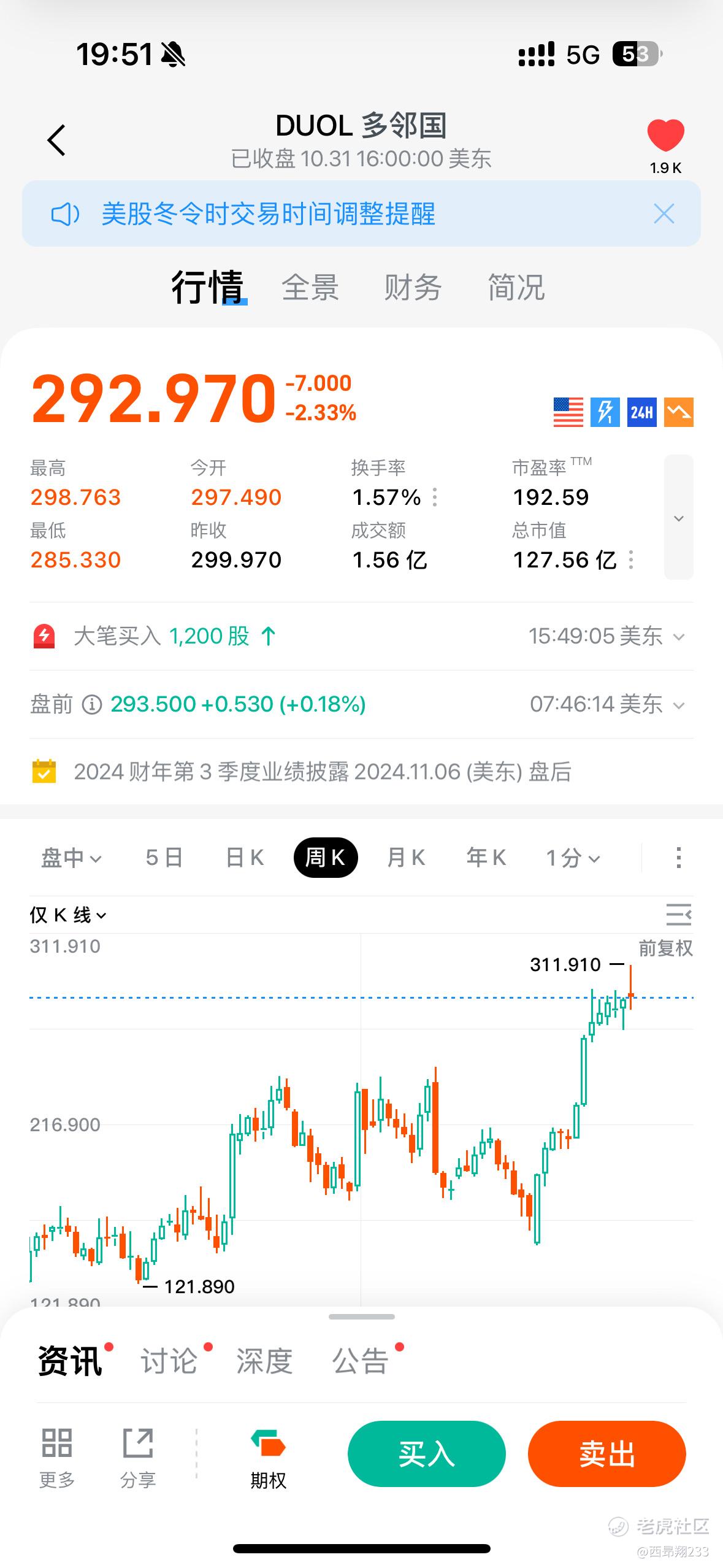Tap the cellular signal bars icon

point(537,54)
